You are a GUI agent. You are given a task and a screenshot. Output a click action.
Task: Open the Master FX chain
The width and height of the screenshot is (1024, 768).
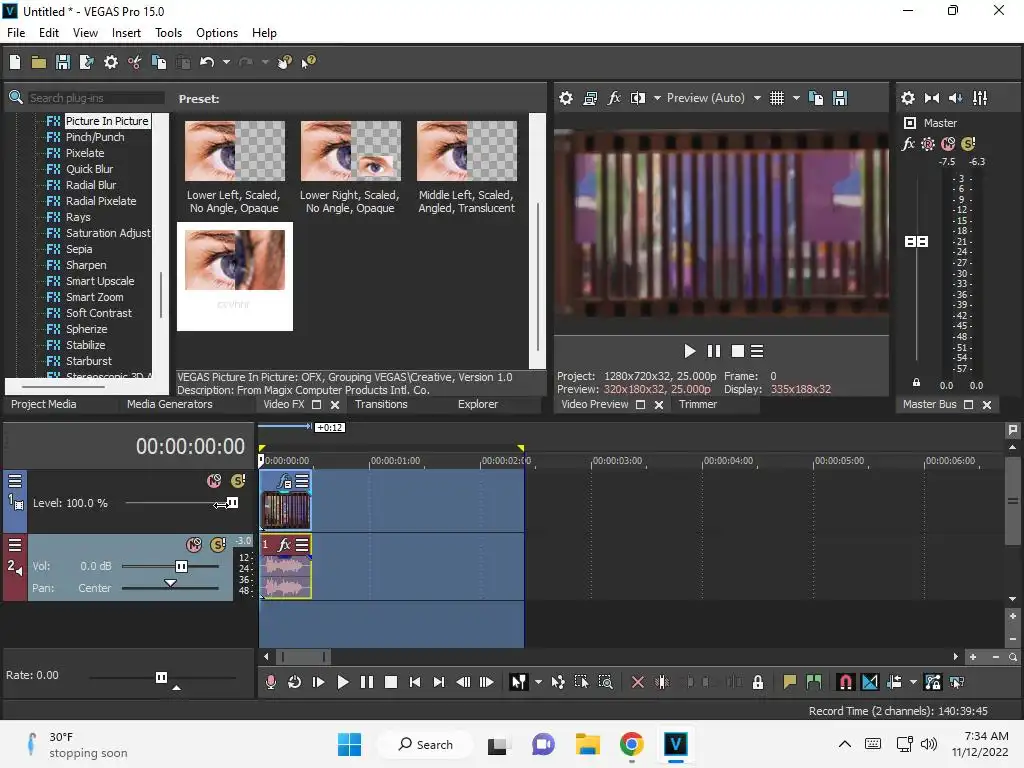[908, 144]
